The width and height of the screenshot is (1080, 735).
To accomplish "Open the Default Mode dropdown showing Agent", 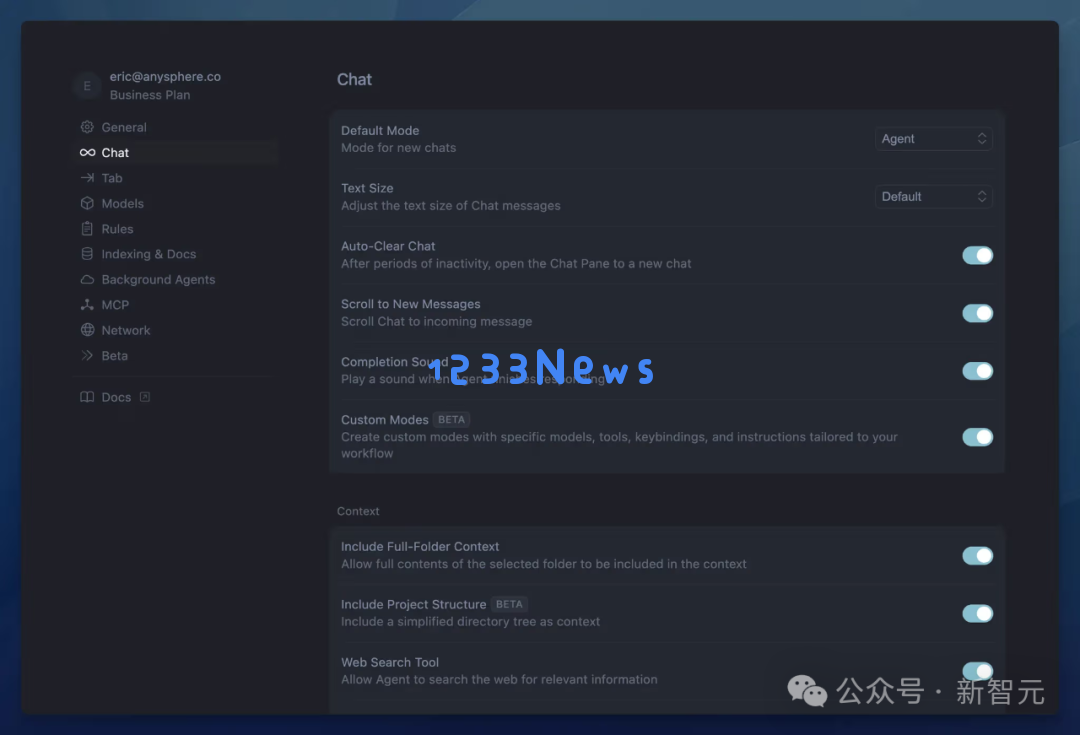I will click(x=933, y=138).
